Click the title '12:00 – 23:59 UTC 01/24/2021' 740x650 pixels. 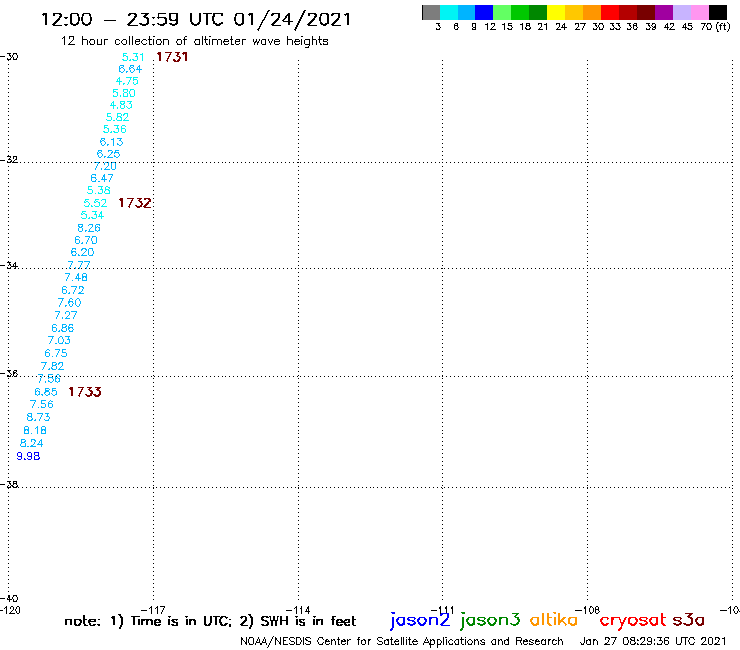click(x=196, y=20)
